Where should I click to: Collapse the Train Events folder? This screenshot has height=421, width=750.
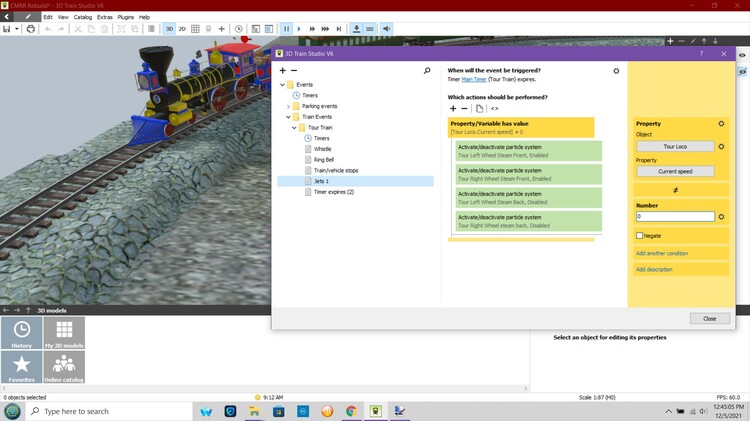coord(289,117)
